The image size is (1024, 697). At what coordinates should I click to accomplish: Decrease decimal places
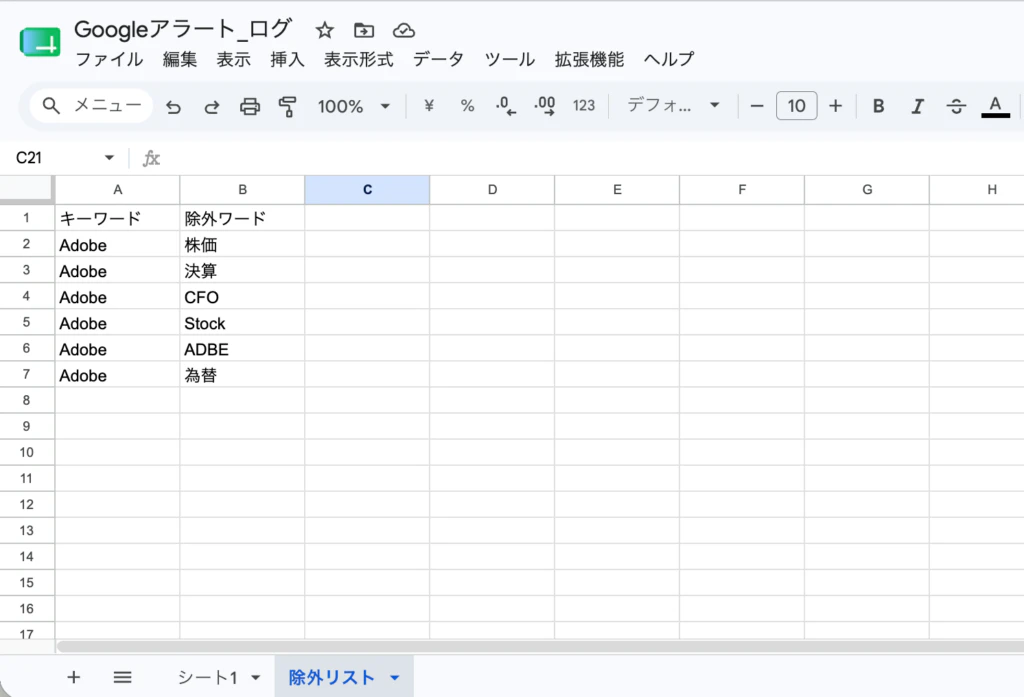[x=505, y=106]
